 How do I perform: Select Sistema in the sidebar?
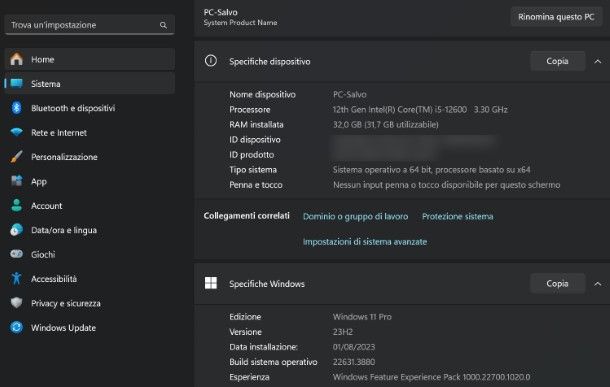pyautogui.click(x=89, y=84)
